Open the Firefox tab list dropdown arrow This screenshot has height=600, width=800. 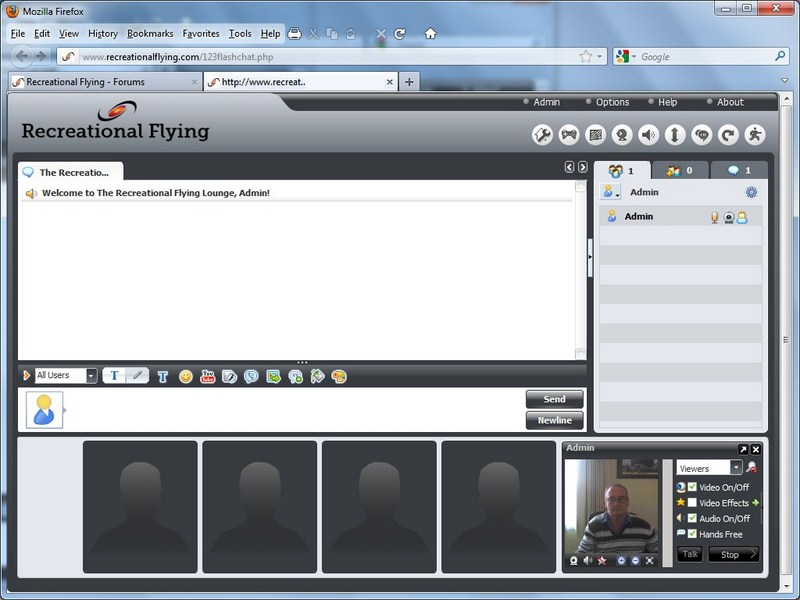(785, 81)
